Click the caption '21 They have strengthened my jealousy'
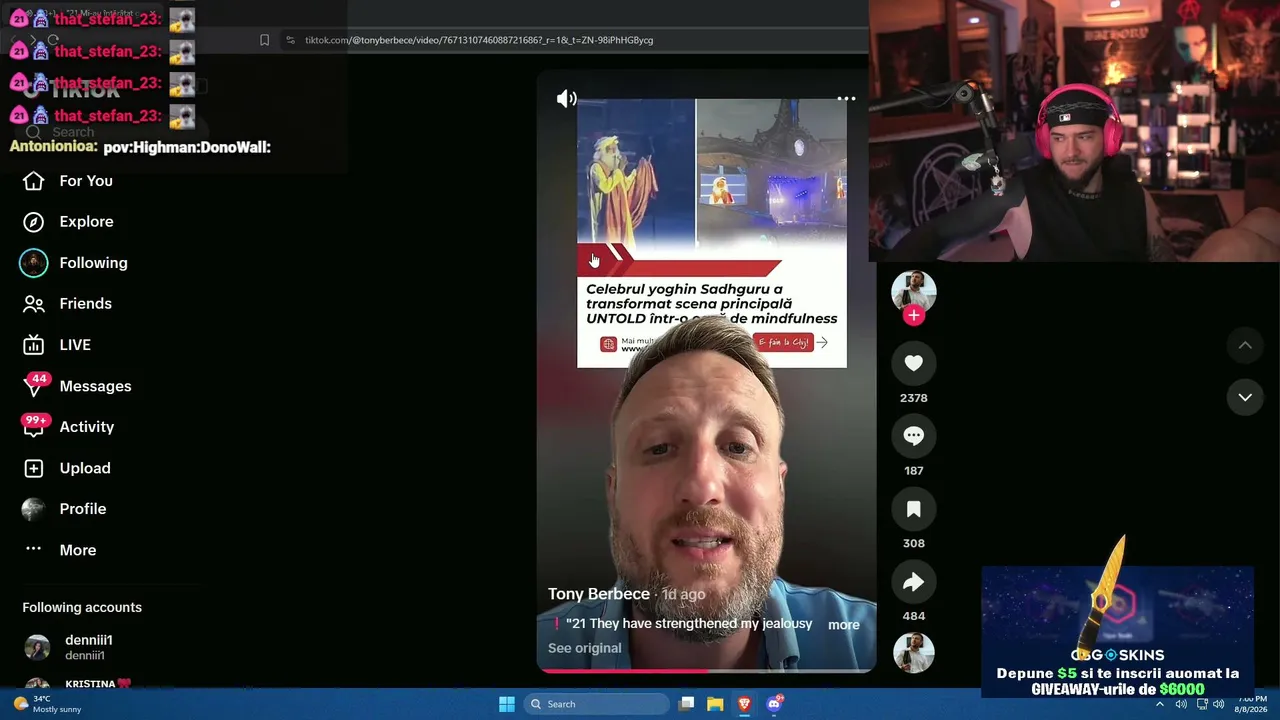Screen dimensions: 1280x720 pos(689,624)
